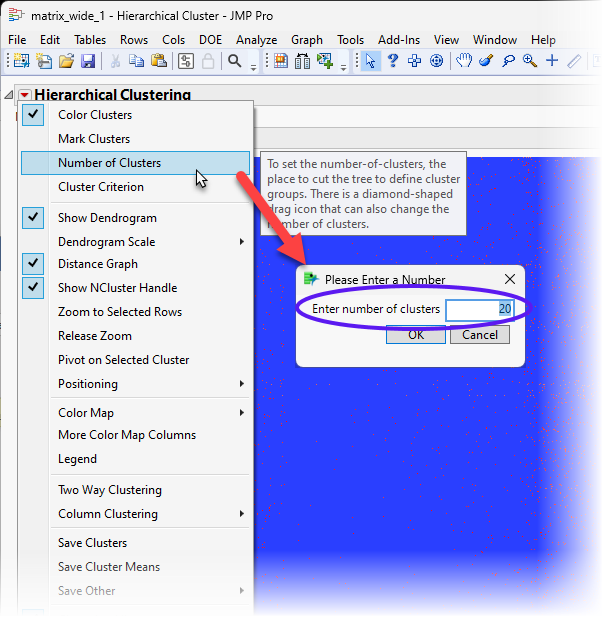Open the first toolbar overflow arrow
603x617 pixels.
click(254, 67)
